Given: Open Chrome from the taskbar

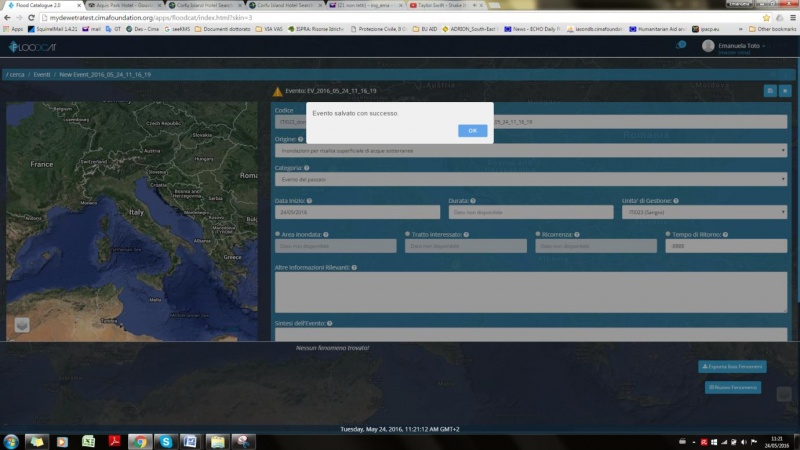Looking at the screenshot, I should click(x=140, y=441).
